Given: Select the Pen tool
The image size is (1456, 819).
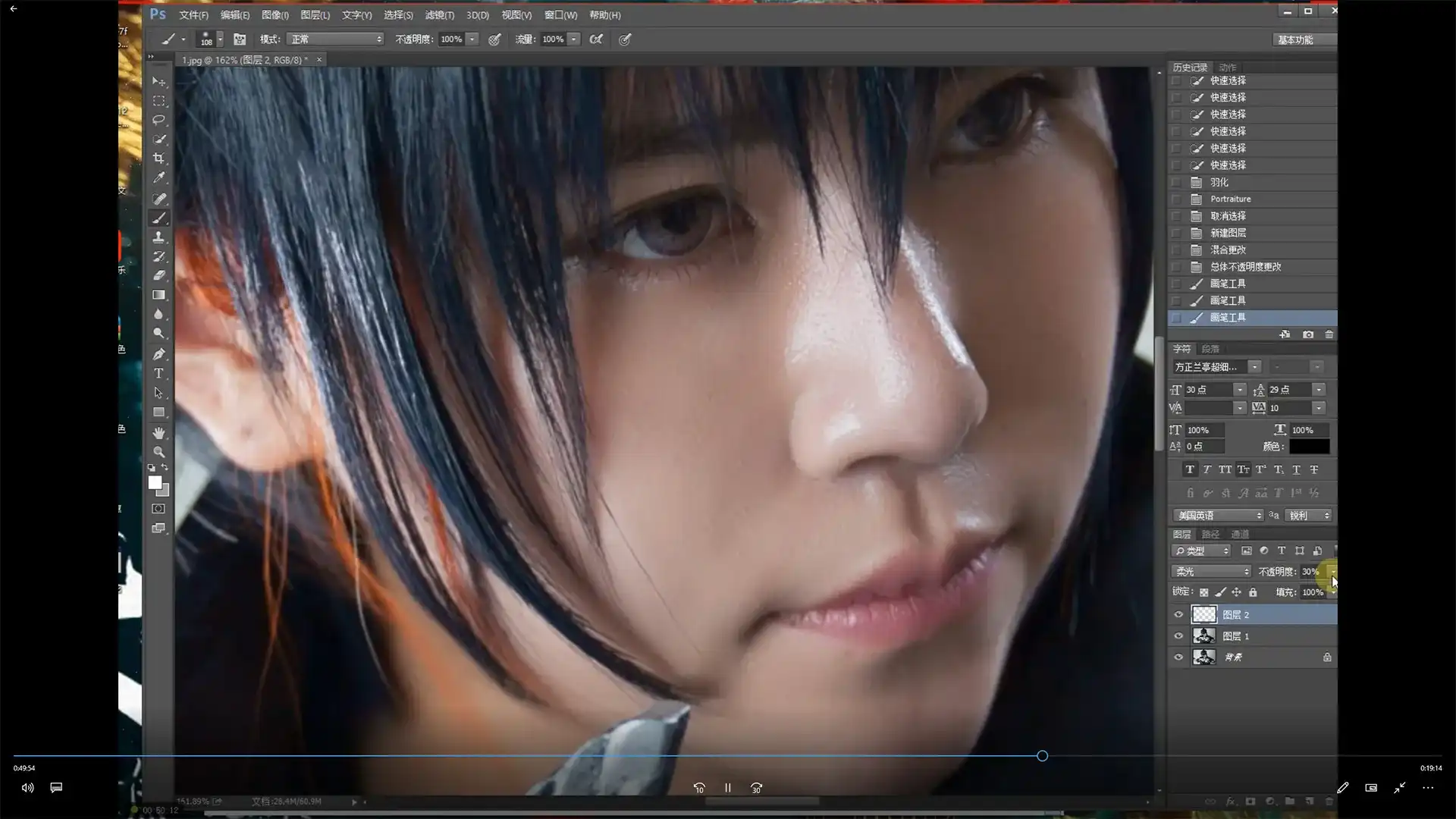Looking at the screenshot, I should click(158, 354).
